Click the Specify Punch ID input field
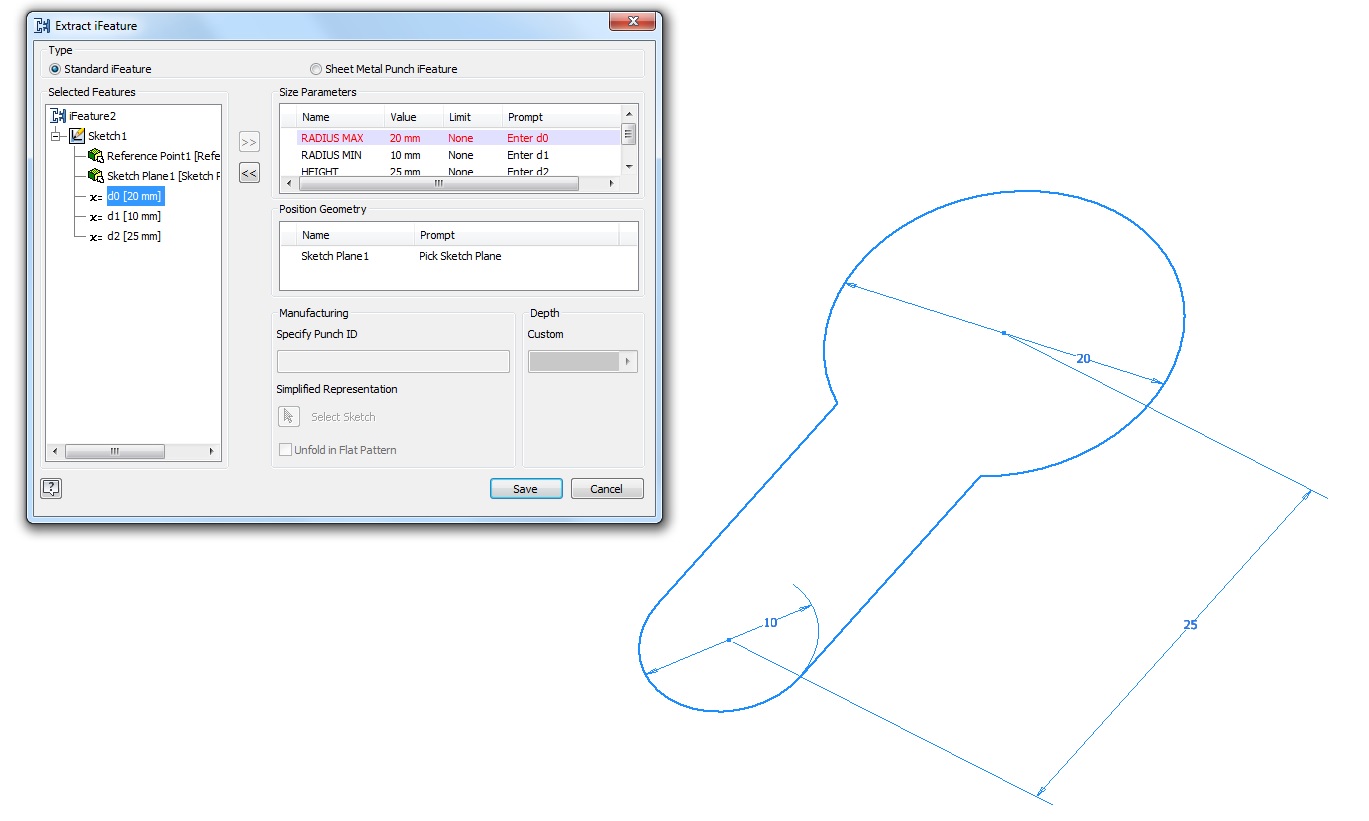This screenshot has height=821, width=1369. coord(393,361)
